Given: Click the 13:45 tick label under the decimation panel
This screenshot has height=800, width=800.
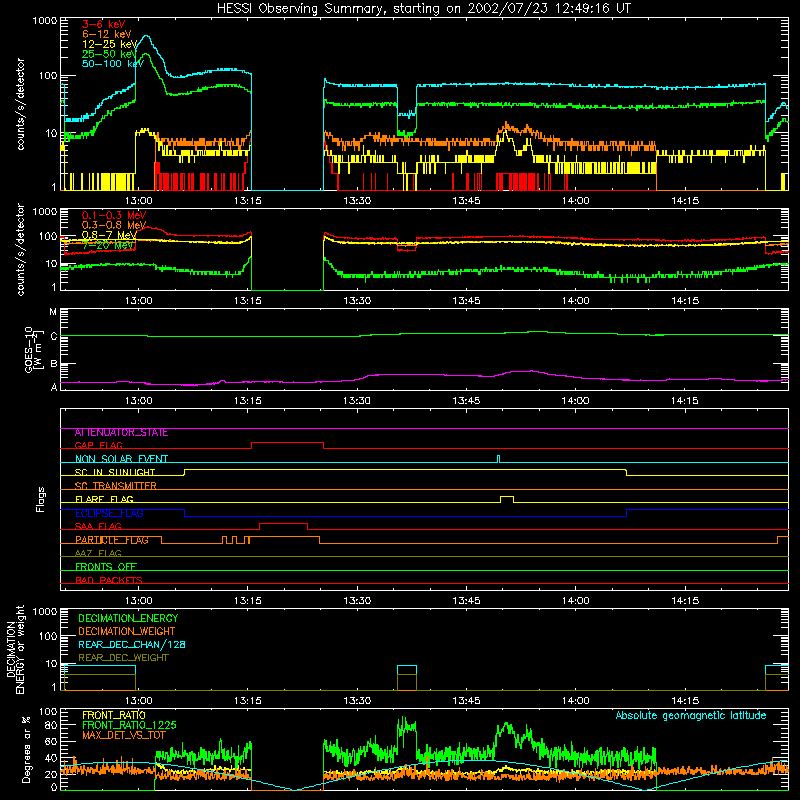Looking at the screenshot, I should (466, 701).
